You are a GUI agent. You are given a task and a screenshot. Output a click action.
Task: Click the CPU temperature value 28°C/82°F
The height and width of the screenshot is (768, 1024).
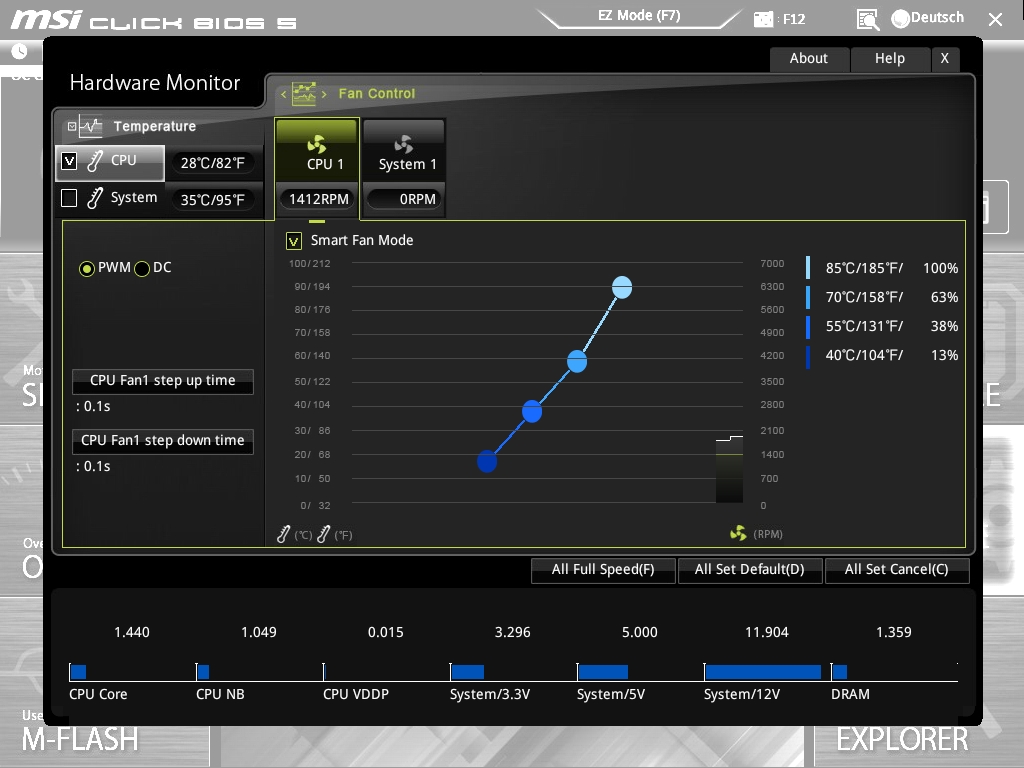213,163
